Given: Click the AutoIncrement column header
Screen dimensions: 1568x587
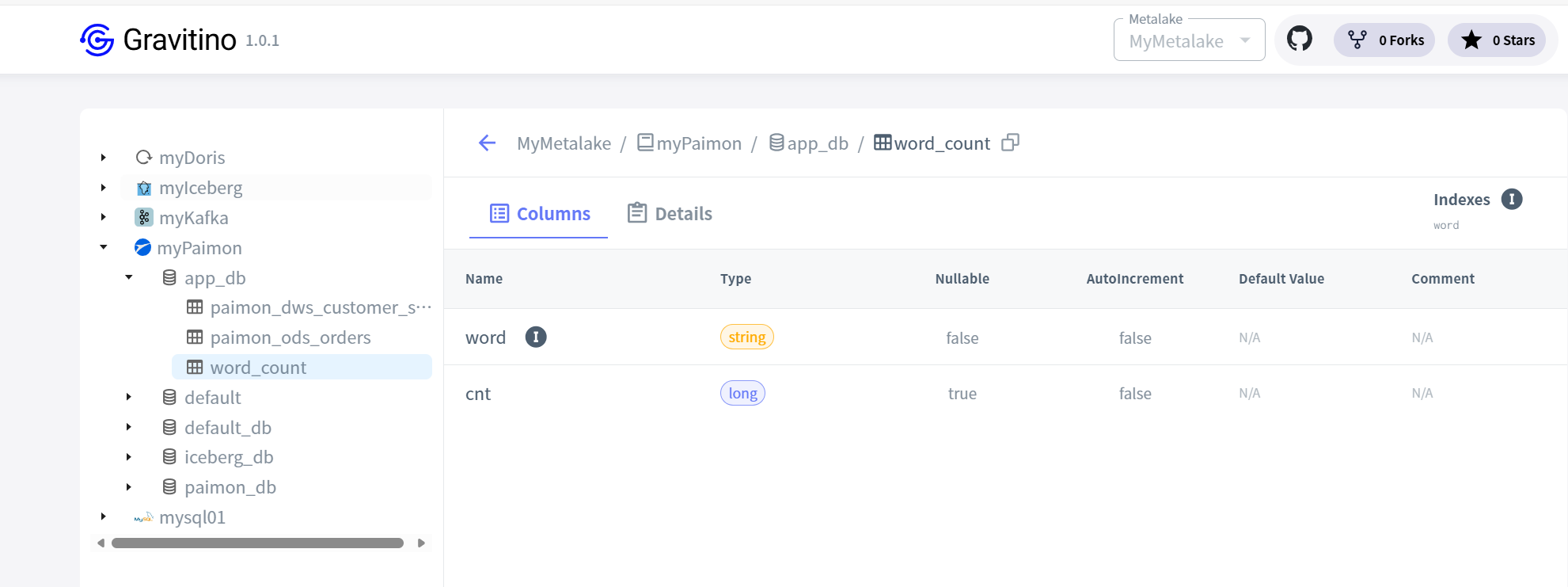Looking at the screenshot, I should pyautogui.click(x=1134, y=279).
